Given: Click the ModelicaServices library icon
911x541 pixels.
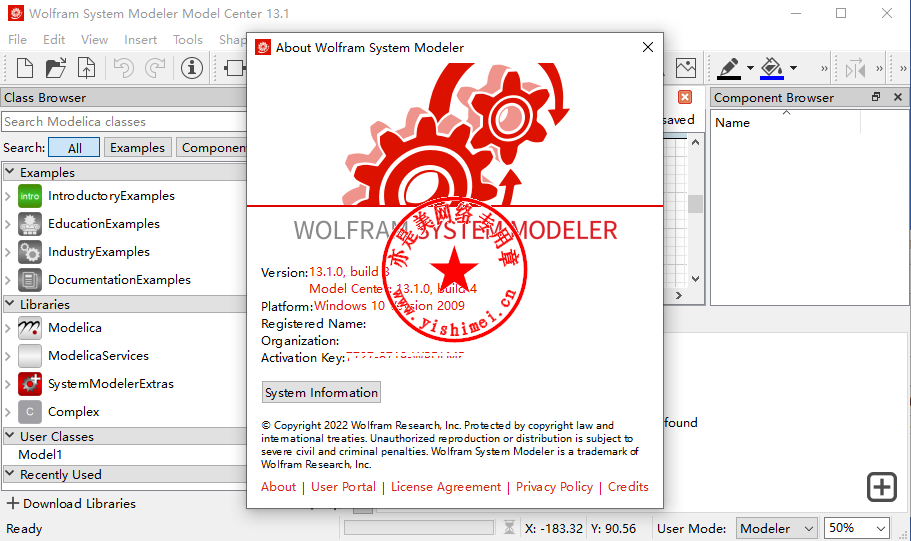Looking at the screenshot, I should click(x=30, y=356).
